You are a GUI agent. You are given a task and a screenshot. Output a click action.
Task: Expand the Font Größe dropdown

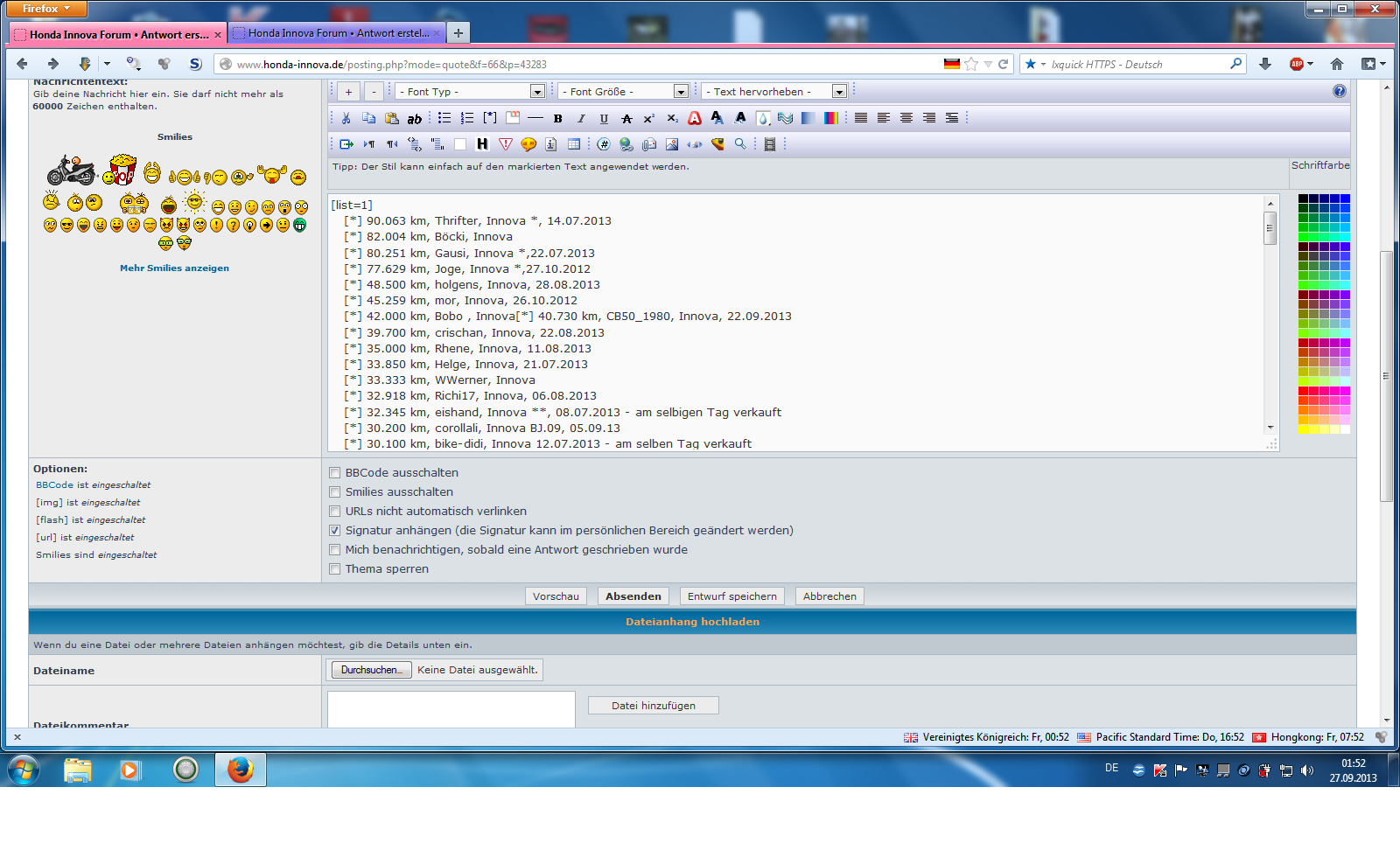point(624,92)
